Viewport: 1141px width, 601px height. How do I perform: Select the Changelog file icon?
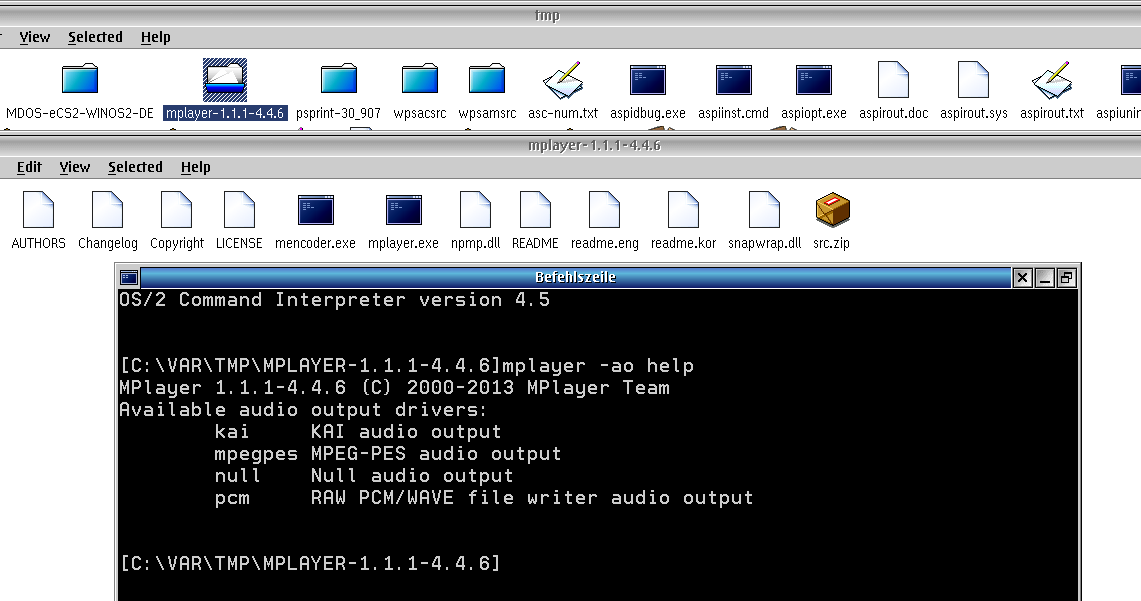[x=108, y=210]
